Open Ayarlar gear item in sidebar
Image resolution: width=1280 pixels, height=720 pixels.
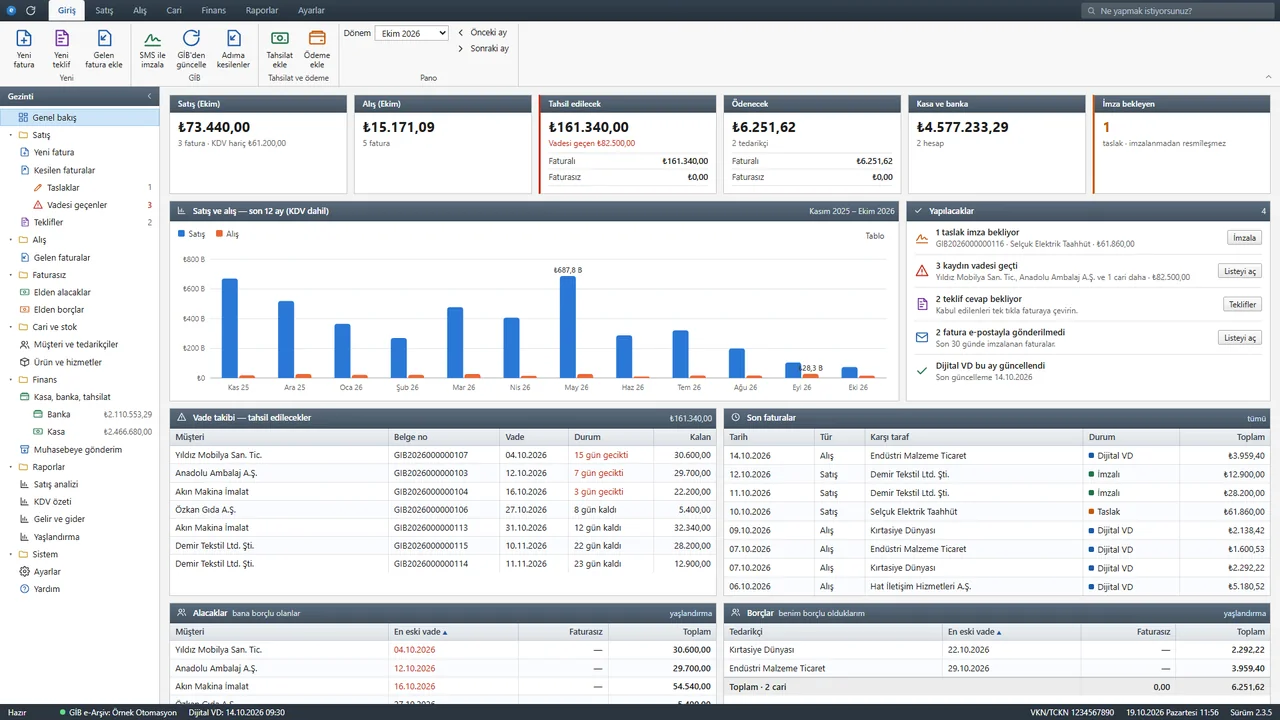pos(80,572)
